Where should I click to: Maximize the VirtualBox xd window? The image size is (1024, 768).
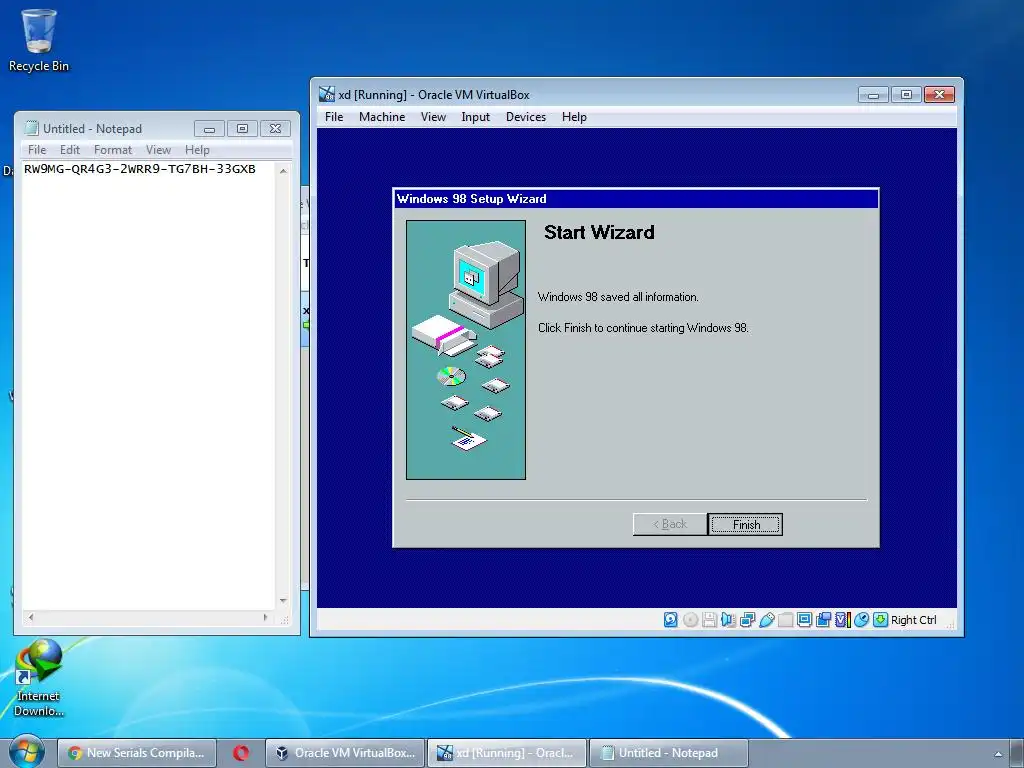coord(906,95)
